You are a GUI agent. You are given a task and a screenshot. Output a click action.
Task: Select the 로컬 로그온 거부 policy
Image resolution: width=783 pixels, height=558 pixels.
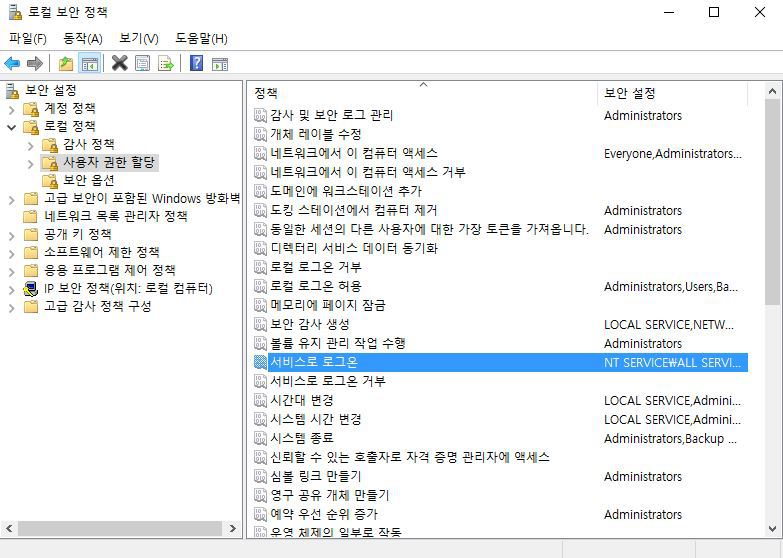pos(316,267)
